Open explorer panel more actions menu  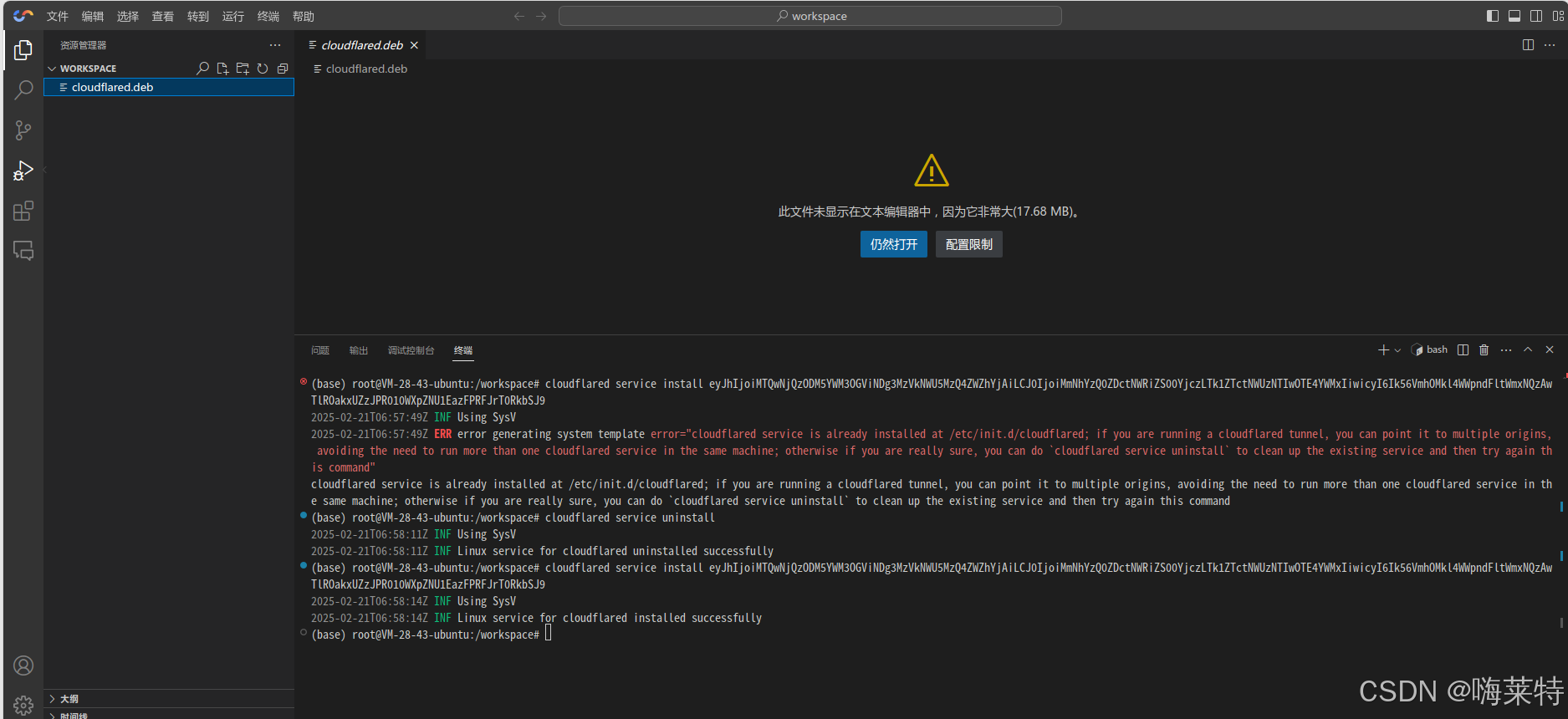(275, 45)
